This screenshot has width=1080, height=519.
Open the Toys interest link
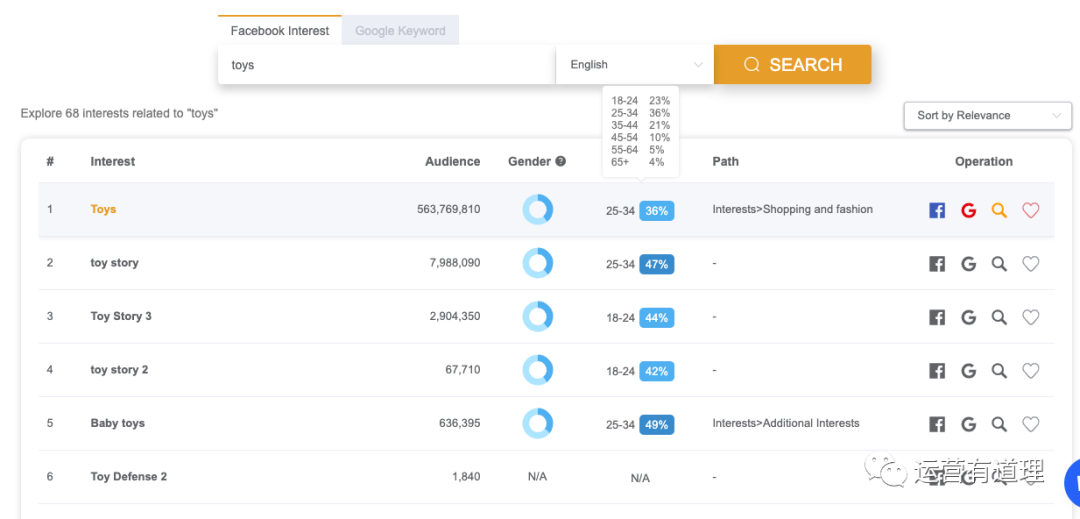[x=103, y=210]
